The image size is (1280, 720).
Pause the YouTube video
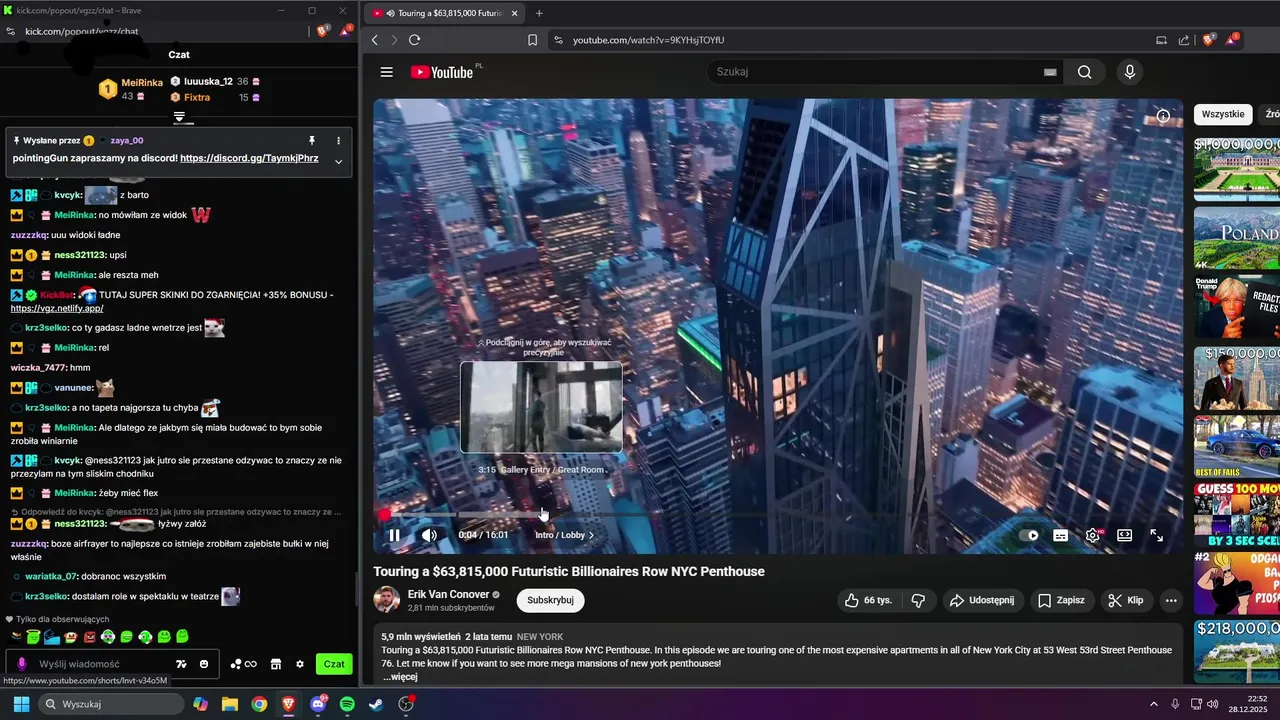tap(394, 535)
